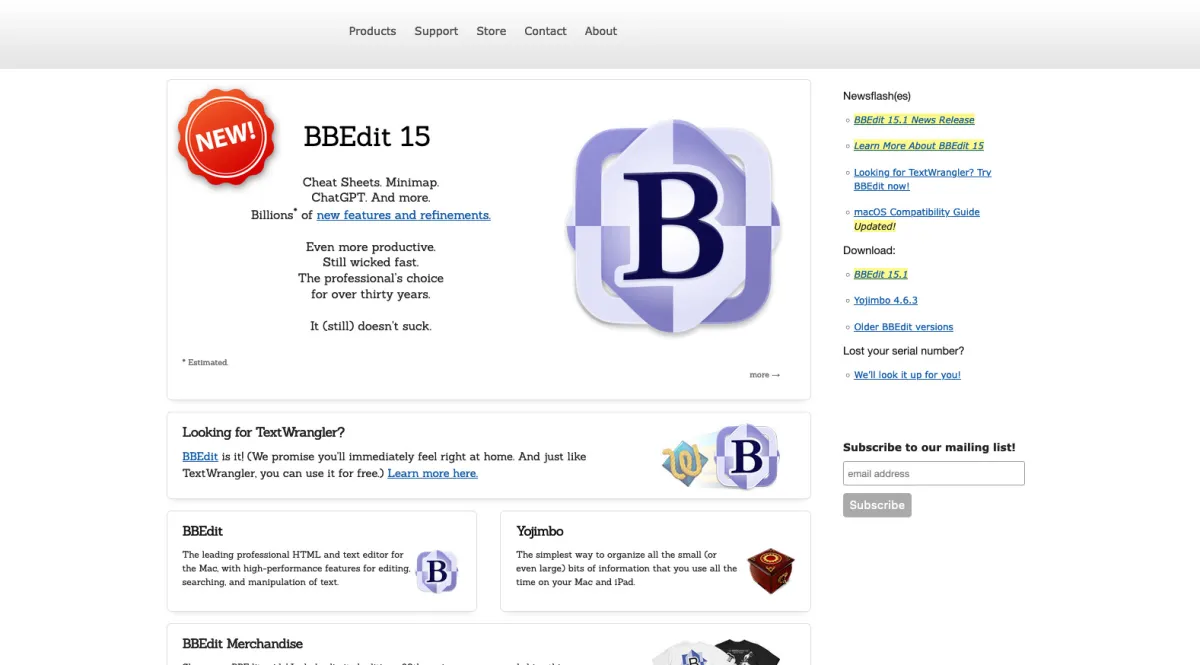
Task: Click the more → link
Action: (x=764, y=375)
